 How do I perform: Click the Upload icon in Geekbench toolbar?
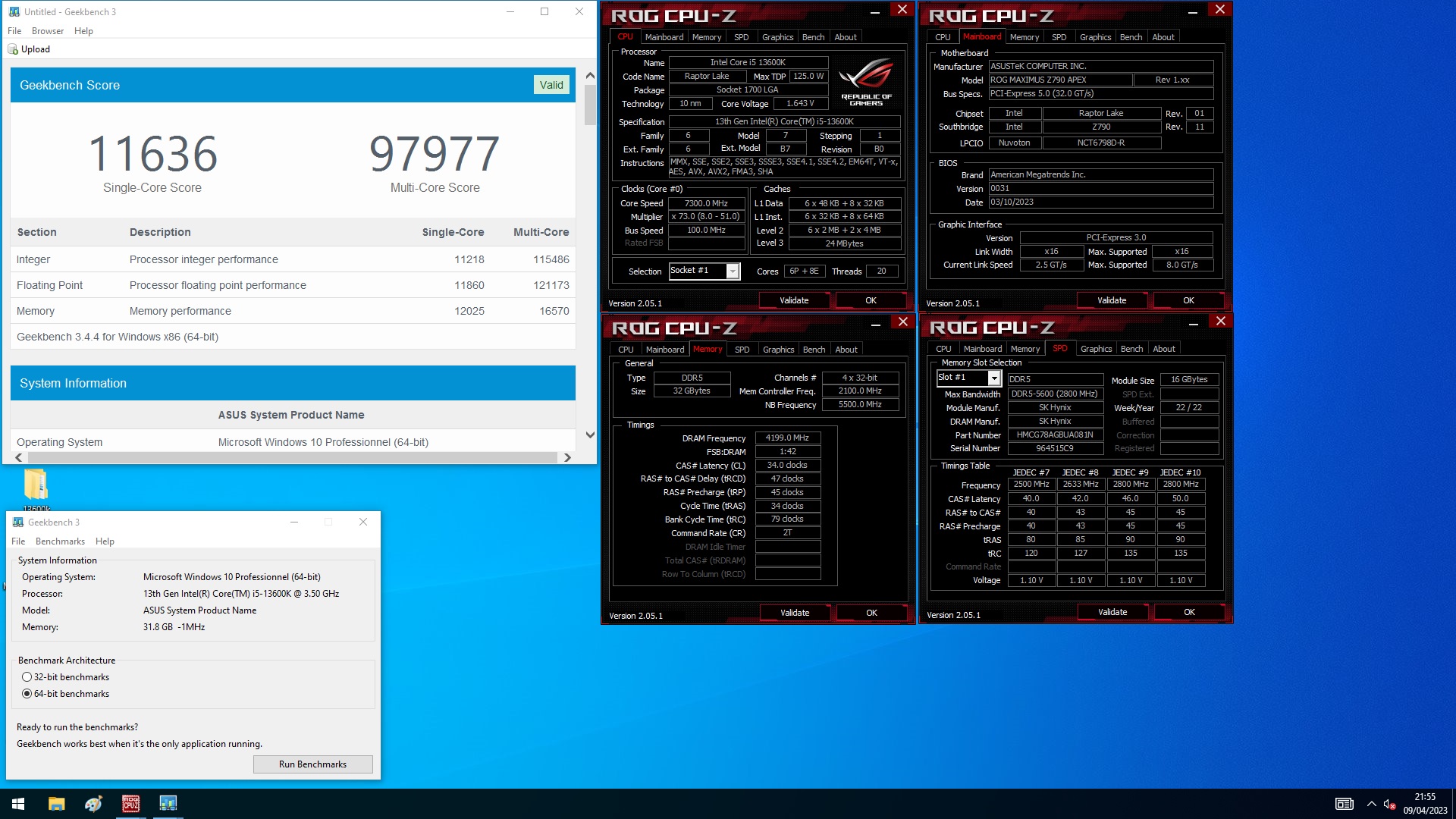tap(13, 49)
